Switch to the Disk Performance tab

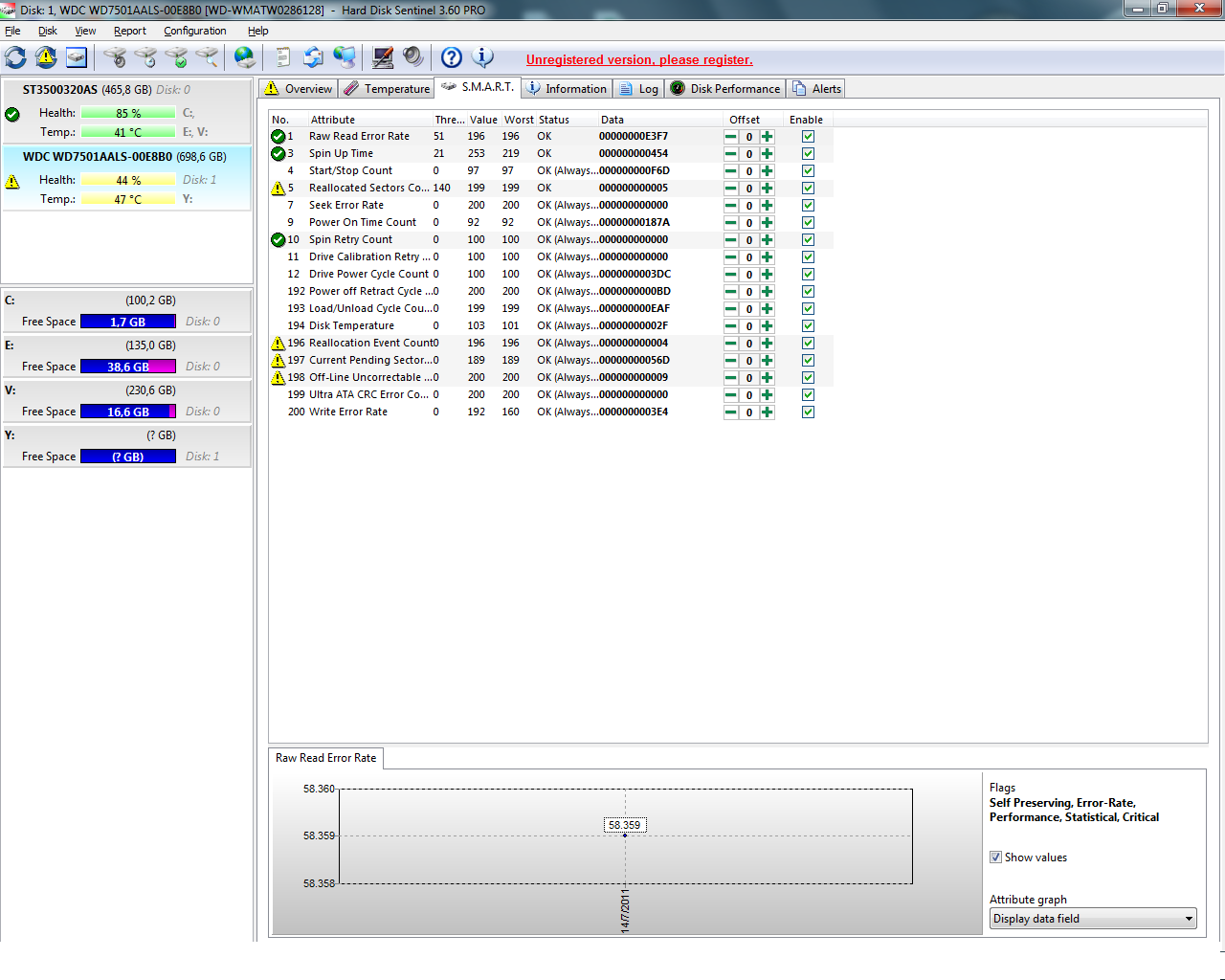pos(725,89)
